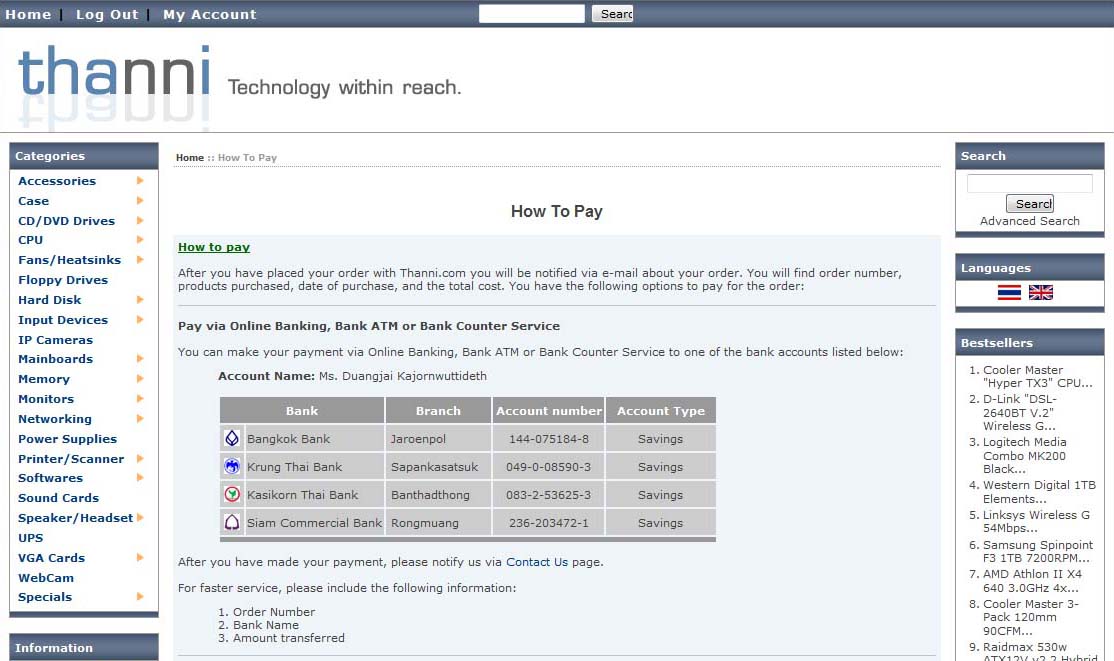Screen dimensions: 1114x661
Task: Switch language with the Thai flag icon
Action: coord(1009,292)
